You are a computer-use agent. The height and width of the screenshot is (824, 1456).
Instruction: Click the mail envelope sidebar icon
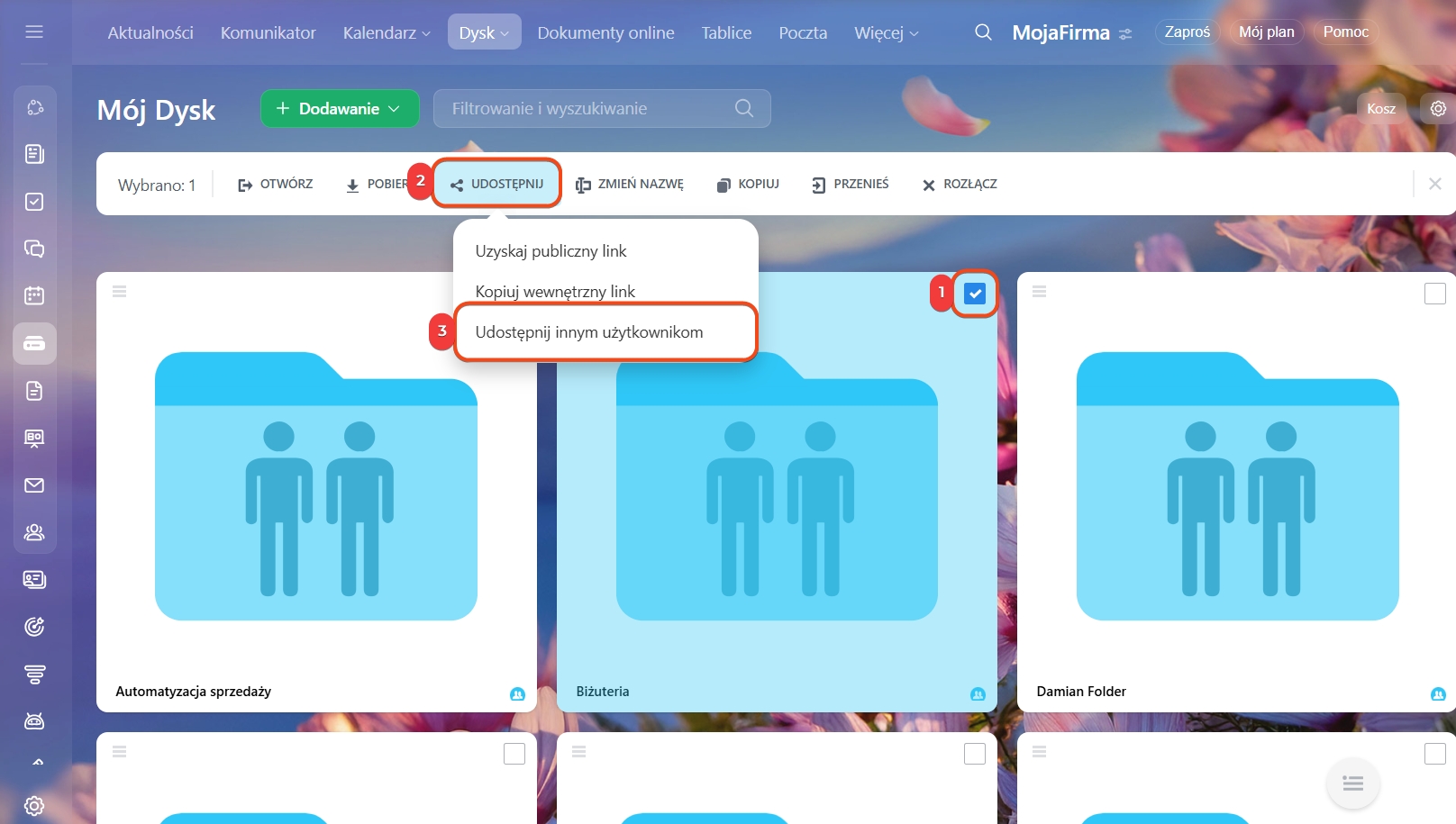tap(34, 485)
